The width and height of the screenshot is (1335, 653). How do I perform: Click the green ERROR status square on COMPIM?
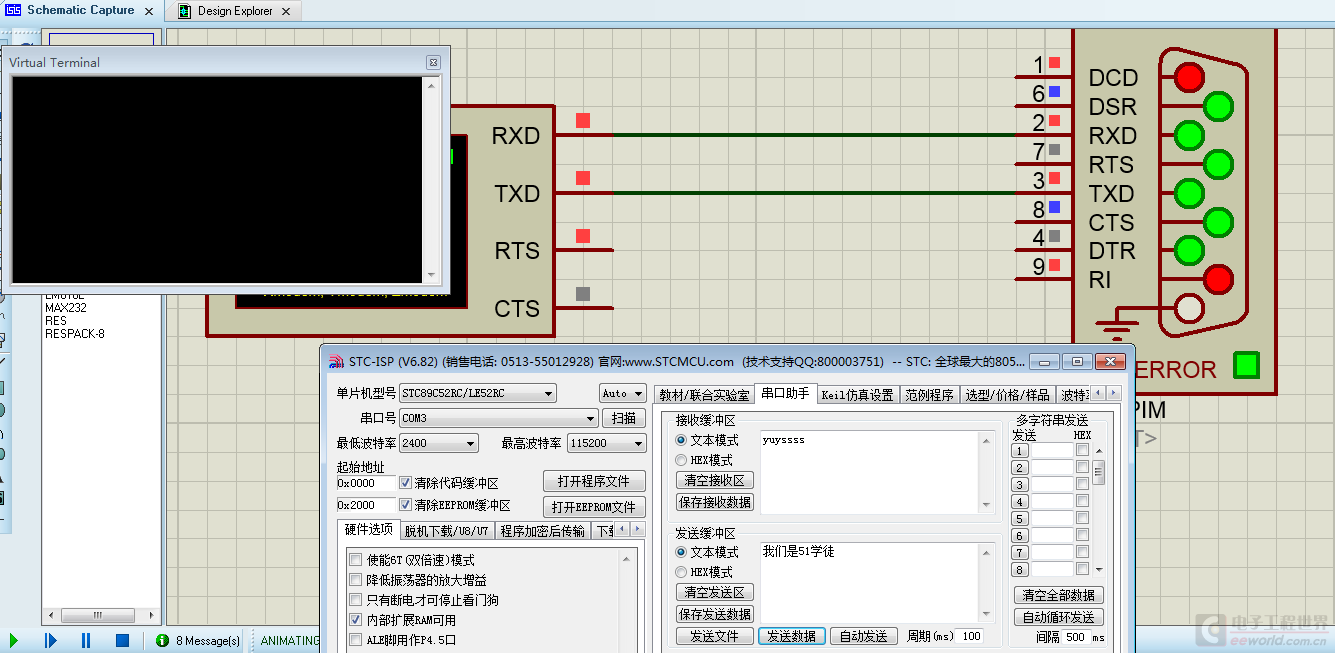coord(1246,365)
